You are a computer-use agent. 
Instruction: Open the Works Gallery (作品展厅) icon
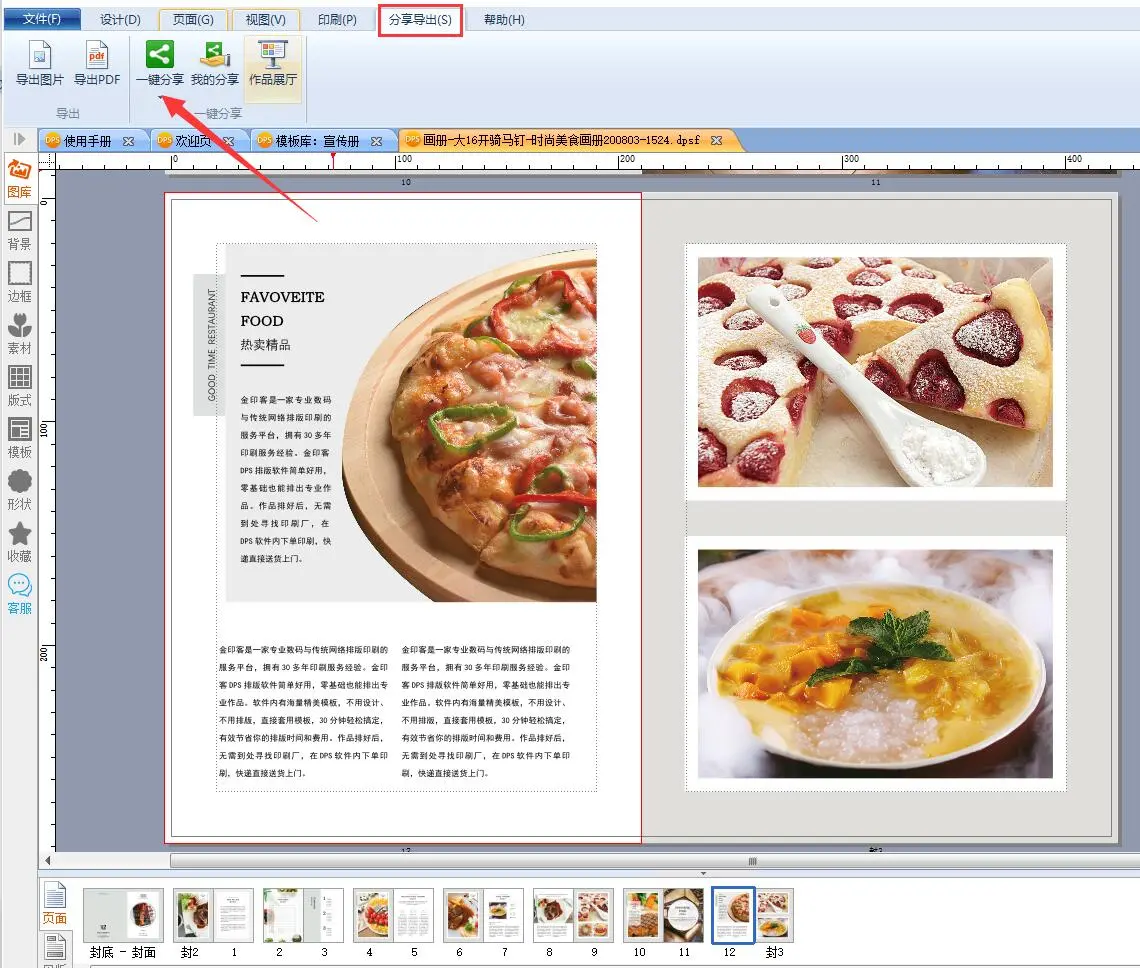click(273, 62)
